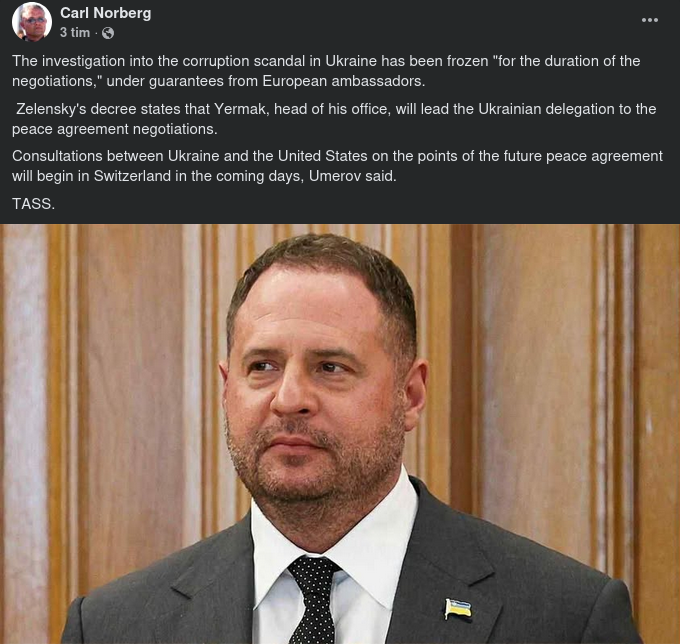This screenshot has height=644, width=680.
Task: Click the Ukrainian flag lapel pin in photo
Action: 458,607
